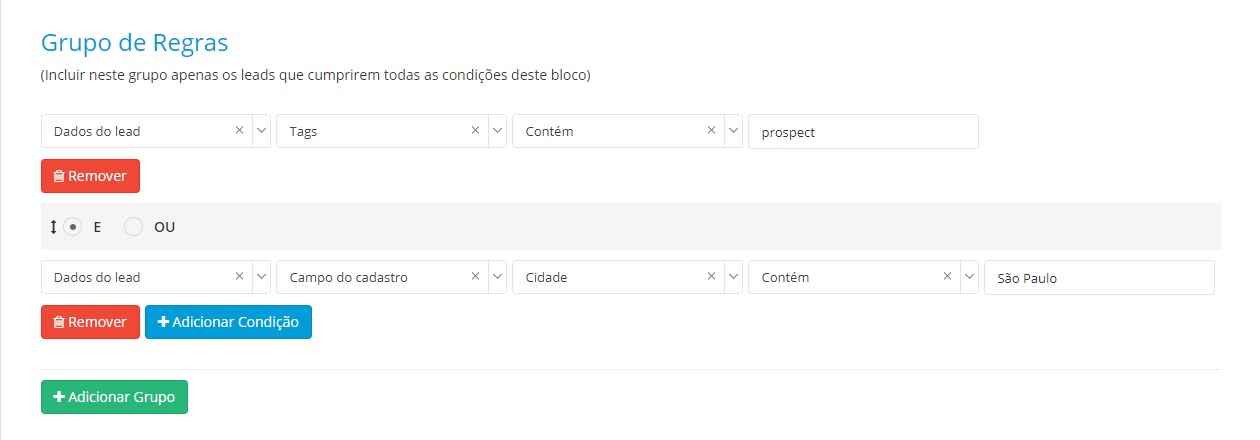Expand the first Dados do lead dropdown
1260x440 pixels.
click(261, 131)
